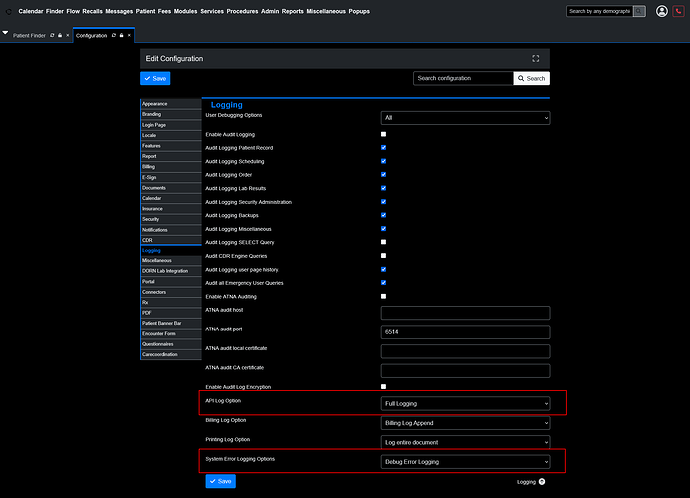Open the Finder menu
The width and height of the screenshot is (690, 498).
55,11
